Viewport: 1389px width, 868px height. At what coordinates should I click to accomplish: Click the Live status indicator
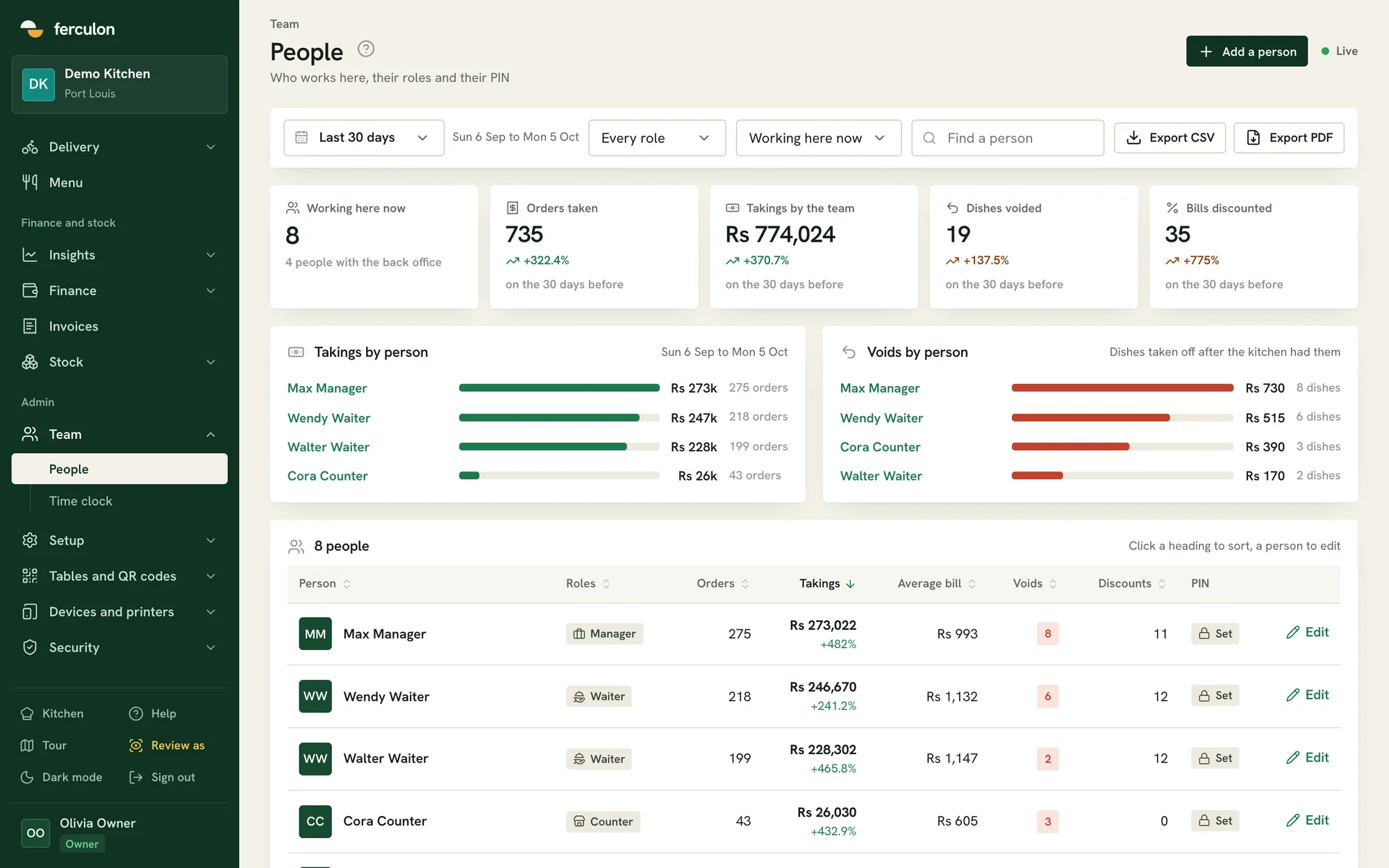tap(1340, 51)
